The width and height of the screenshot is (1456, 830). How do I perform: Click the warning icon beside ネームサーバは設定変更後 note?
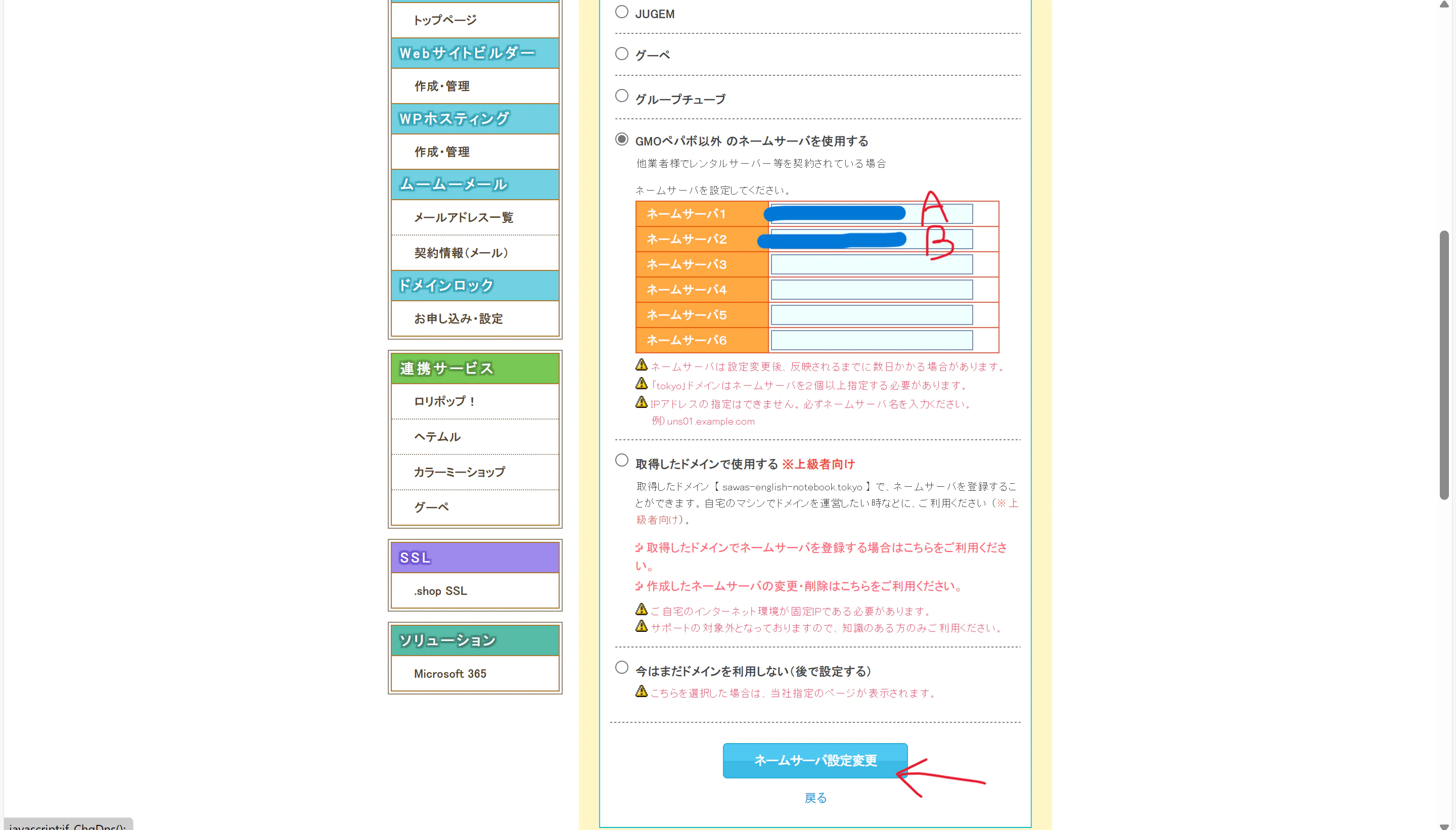click(x=642, y=365)
